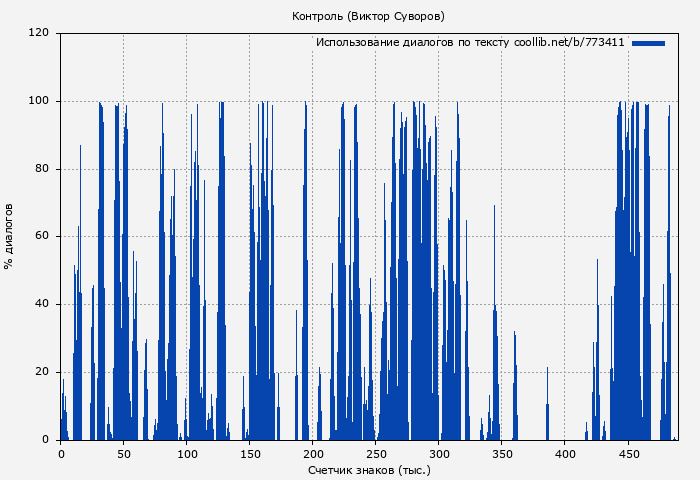Click the blue legend color swatch
Viewport: 700px width, 480px height.
[648, 43]
